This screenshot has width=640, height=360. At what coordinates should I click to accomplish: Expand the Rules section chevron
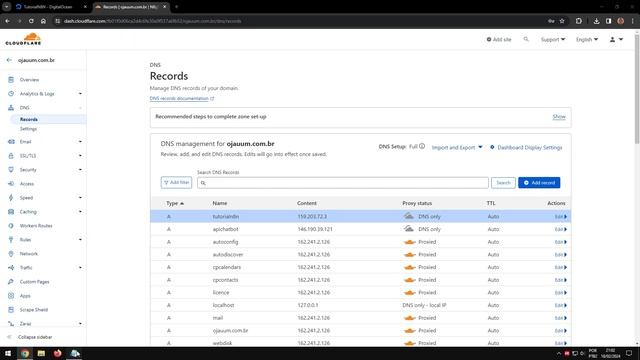pos(80,240)
